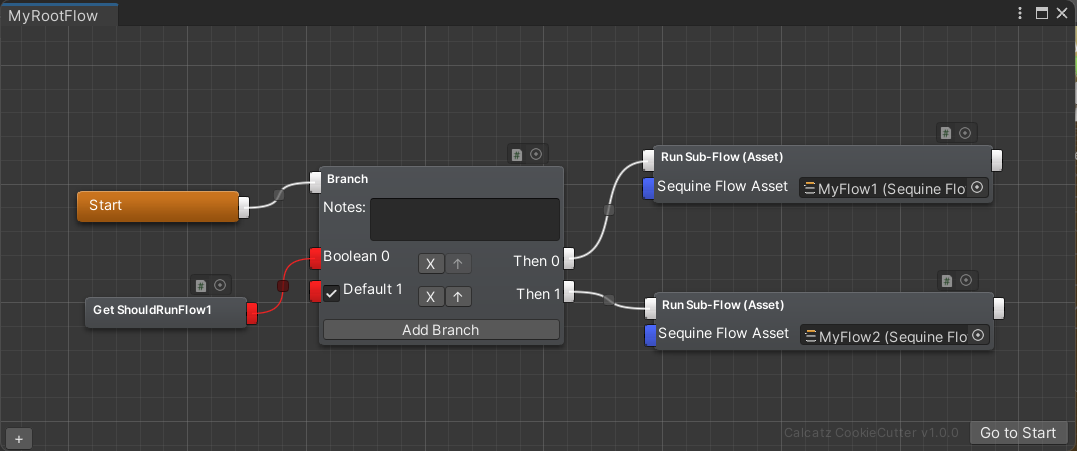Open script icon above Get ShouldRunFlow1 node
1077x451 pixels.
pyautogui.click(x=201, y=285)
